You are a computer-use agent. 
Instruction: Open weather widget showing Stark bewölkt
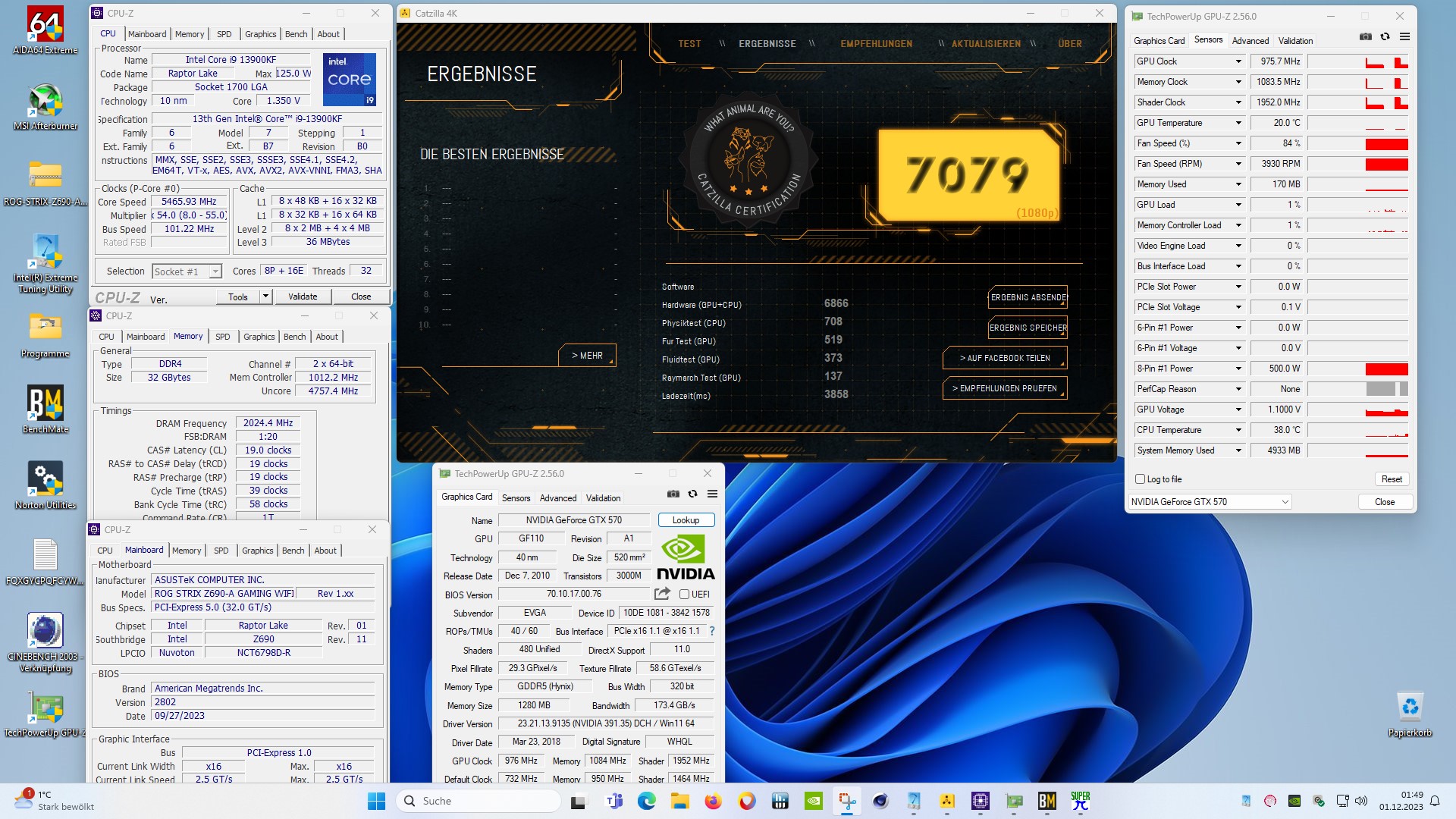coord(55,801)
